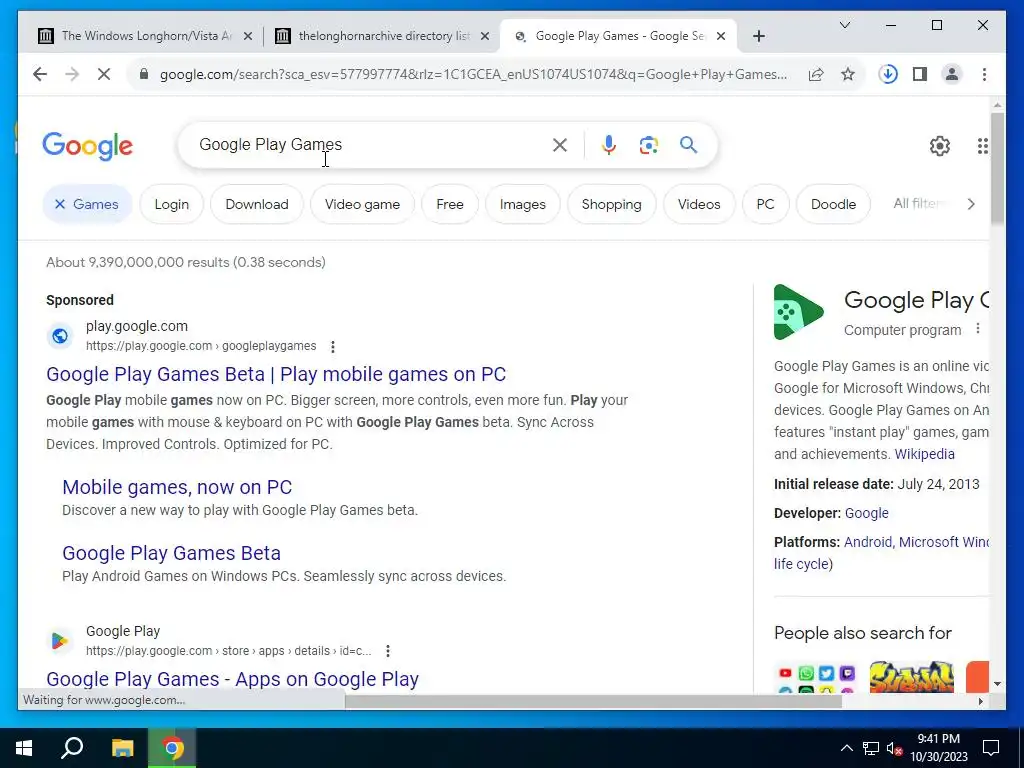Open Google quick settings gear

coord(940,146)
